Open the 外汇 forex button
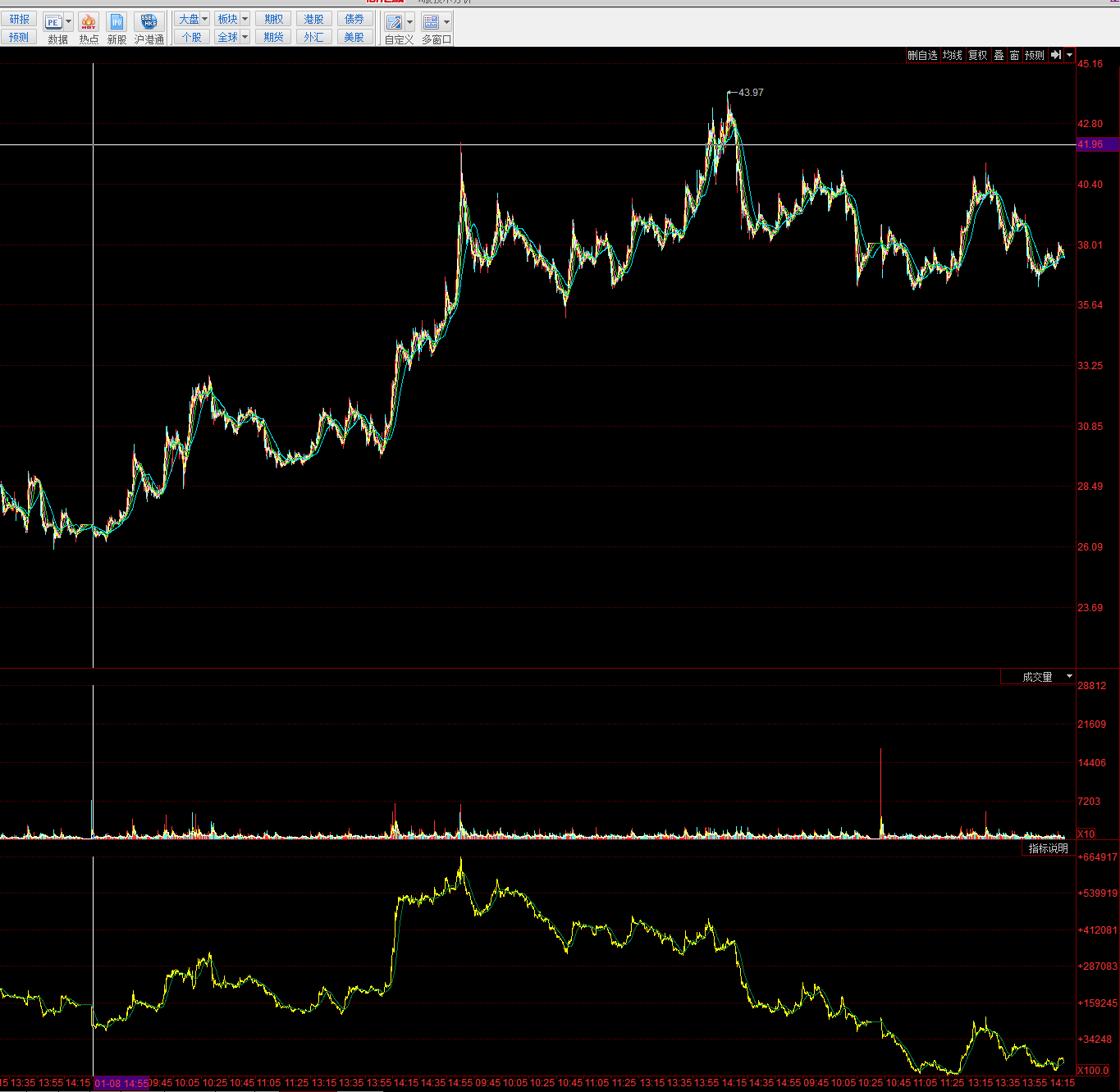1120x1092 pixels. pyautogui.click(x=313, y=37)
